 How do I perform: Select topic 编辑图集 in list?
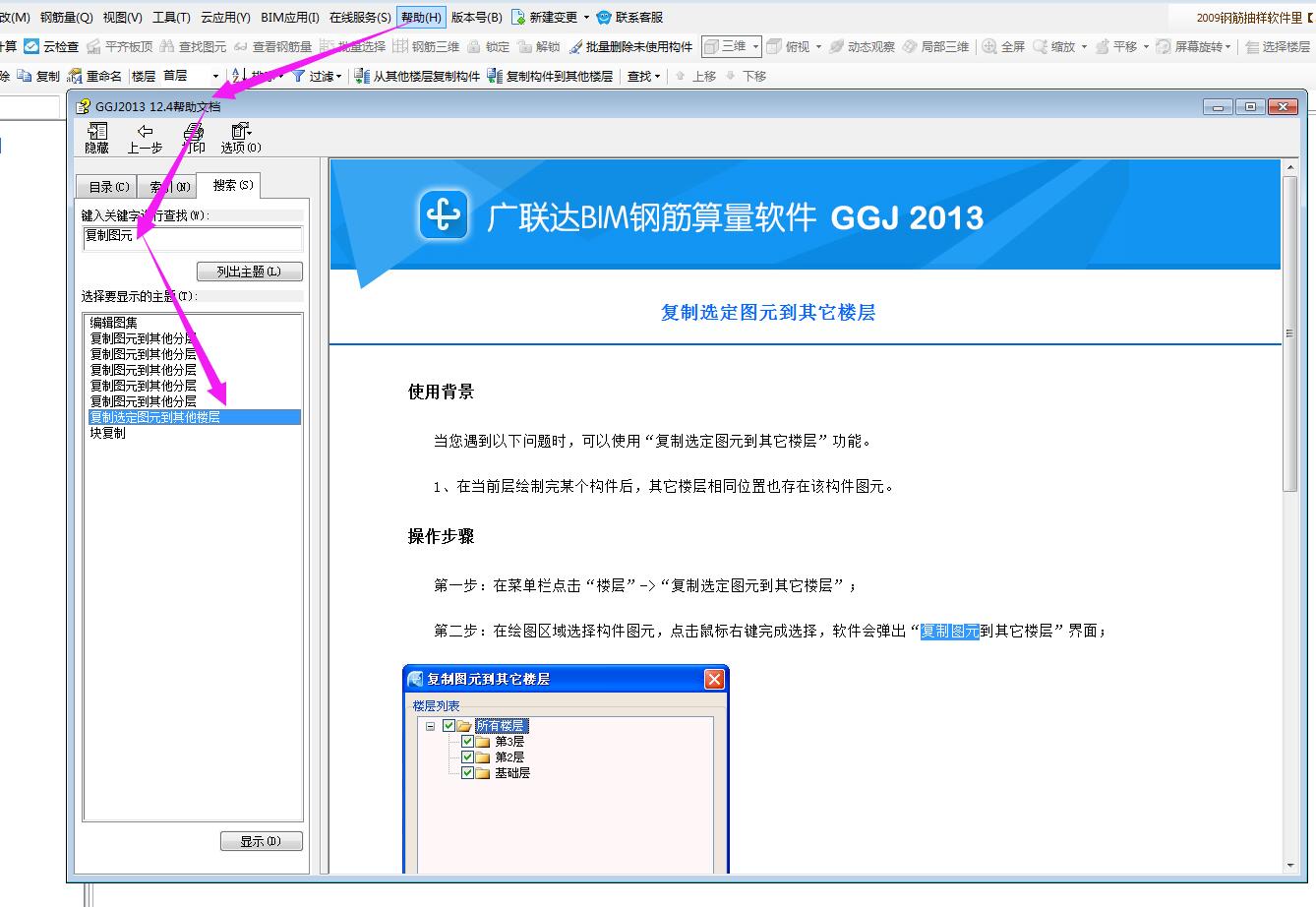[114, 323]
